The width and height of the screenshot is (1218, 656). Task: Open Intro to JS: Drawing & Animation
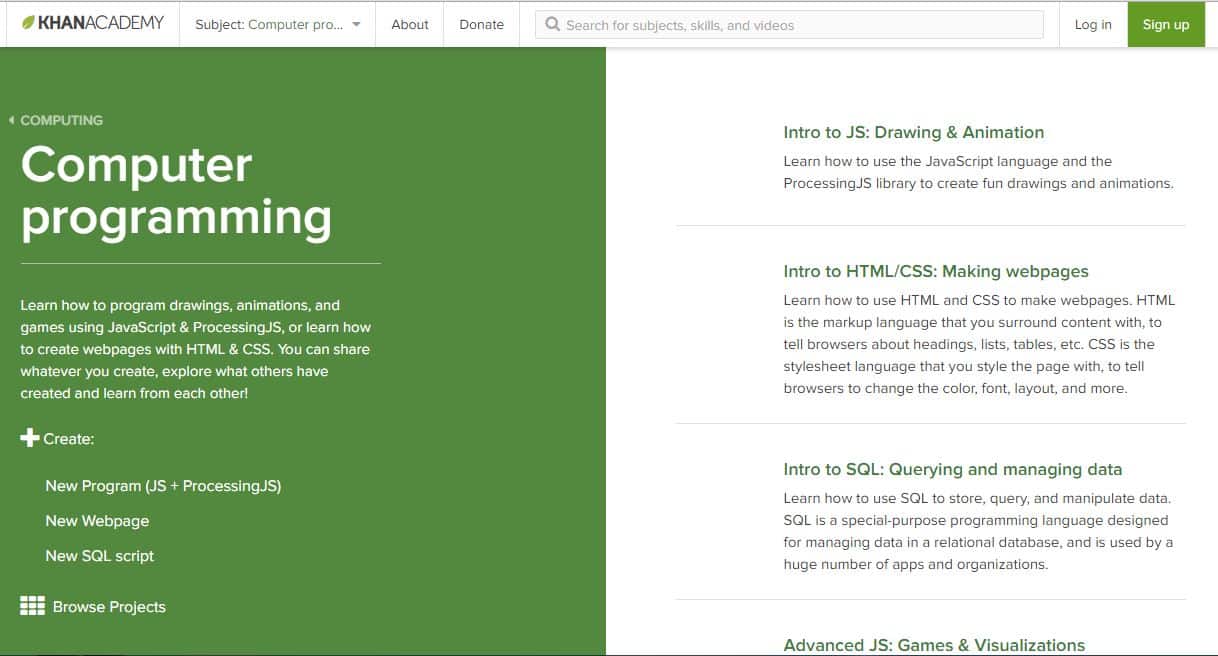913,131
